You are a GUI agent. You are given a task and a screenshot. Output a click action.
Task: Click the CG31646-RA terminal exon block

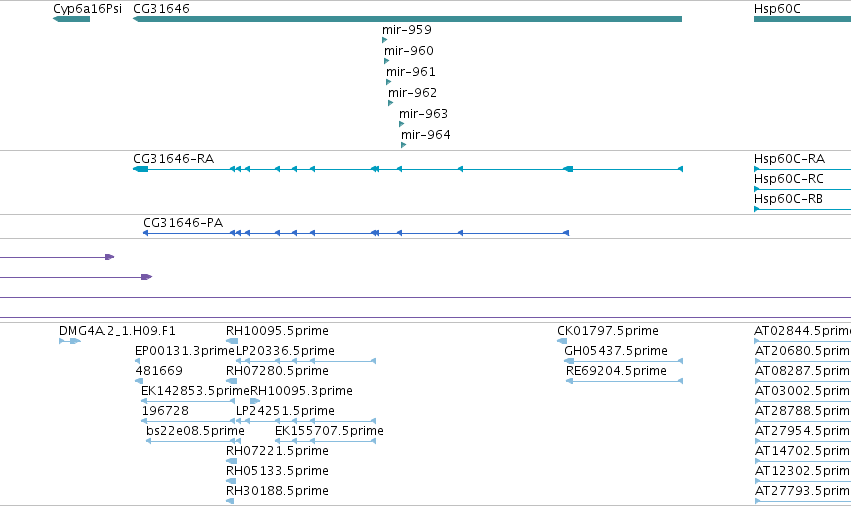[141, 169]
